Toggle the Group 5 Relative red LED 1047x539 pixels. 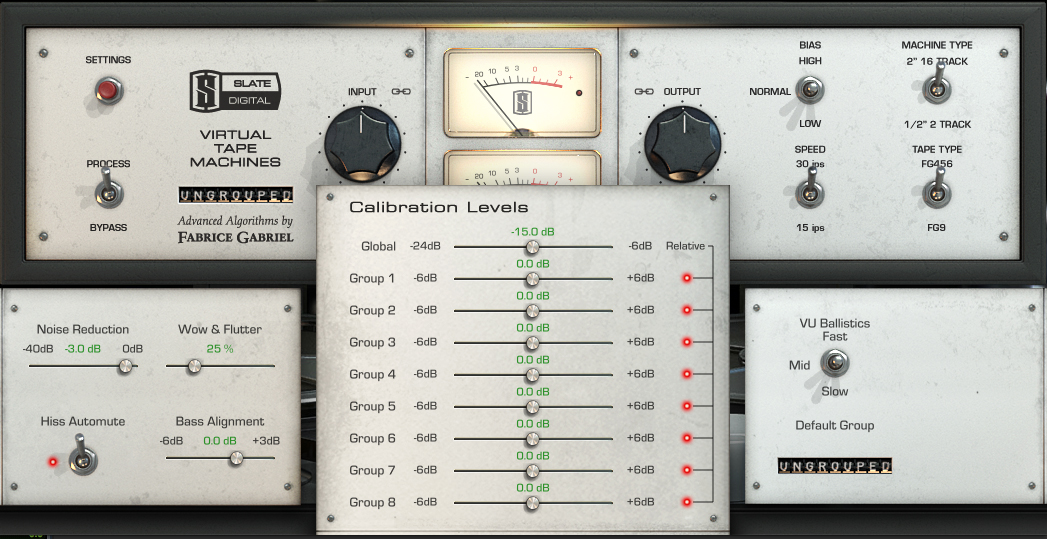[x=686, y=406]
